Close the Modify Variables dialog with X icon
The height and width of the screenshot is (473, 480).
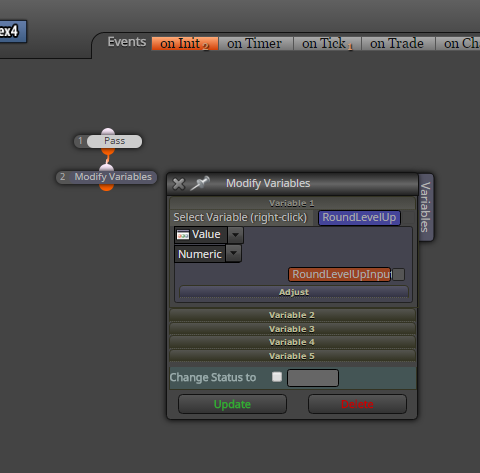coord(179,184)
